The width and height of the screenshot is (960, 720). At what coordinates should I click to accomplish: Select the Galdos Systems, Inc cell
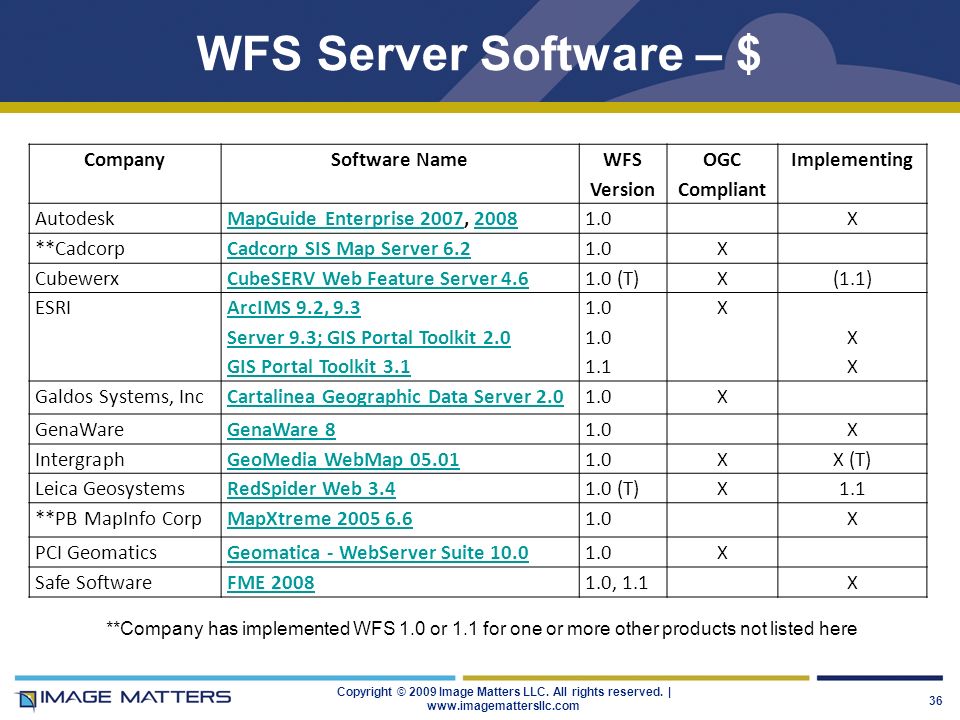coord(124,397)
